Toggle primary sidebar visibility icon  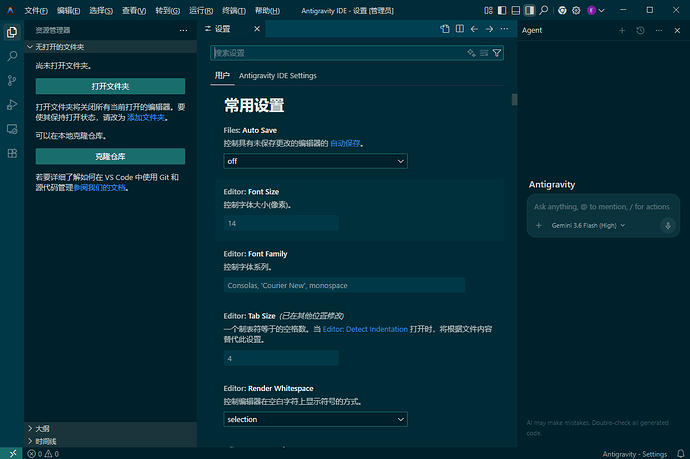tap(502, 10)
